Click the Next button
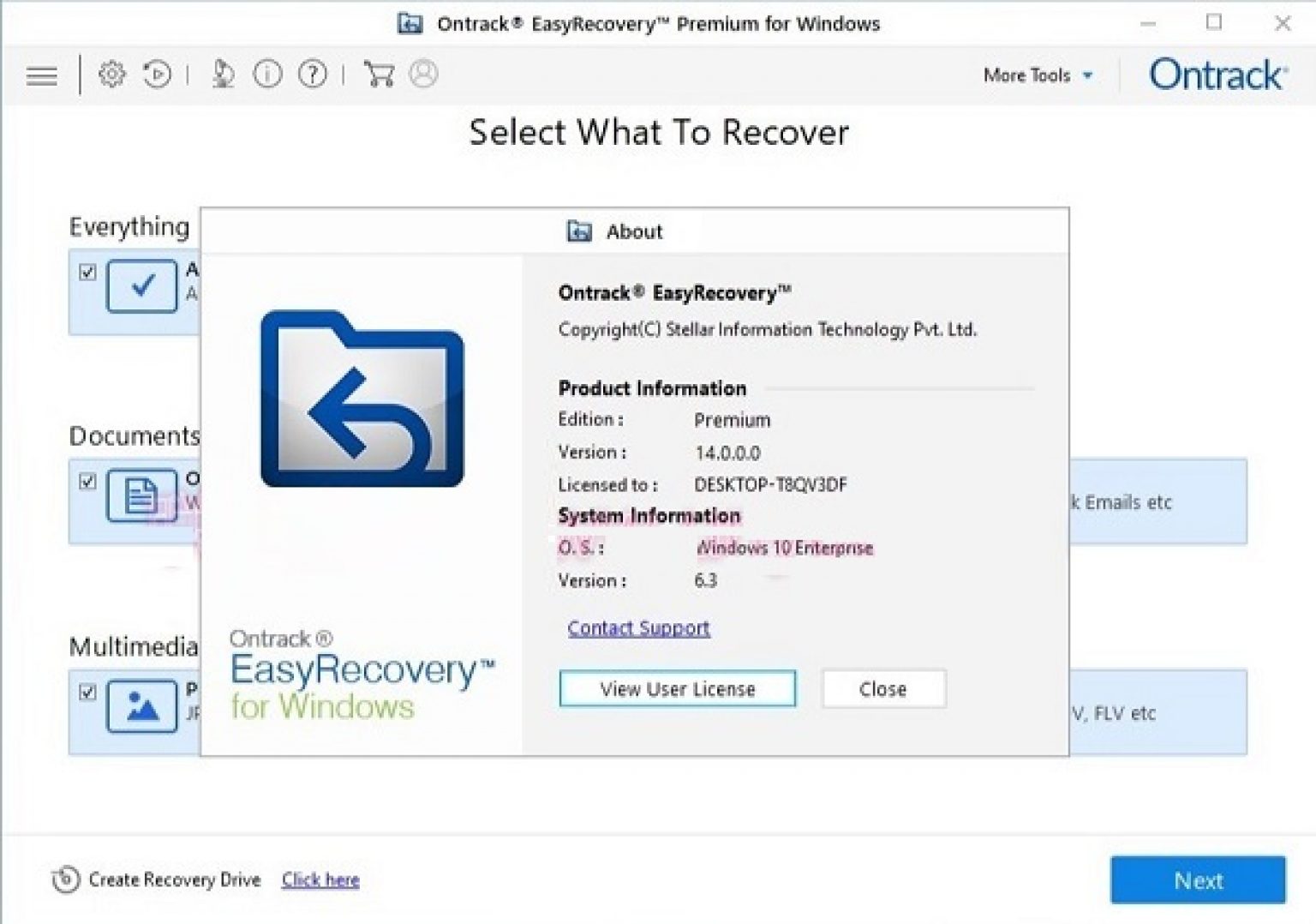 1198,880
